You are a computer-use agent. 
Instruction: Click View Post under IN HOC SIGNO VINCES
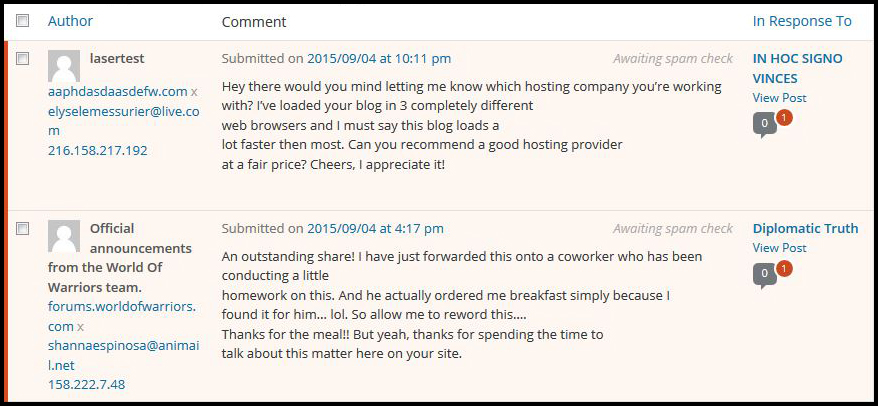779,98
